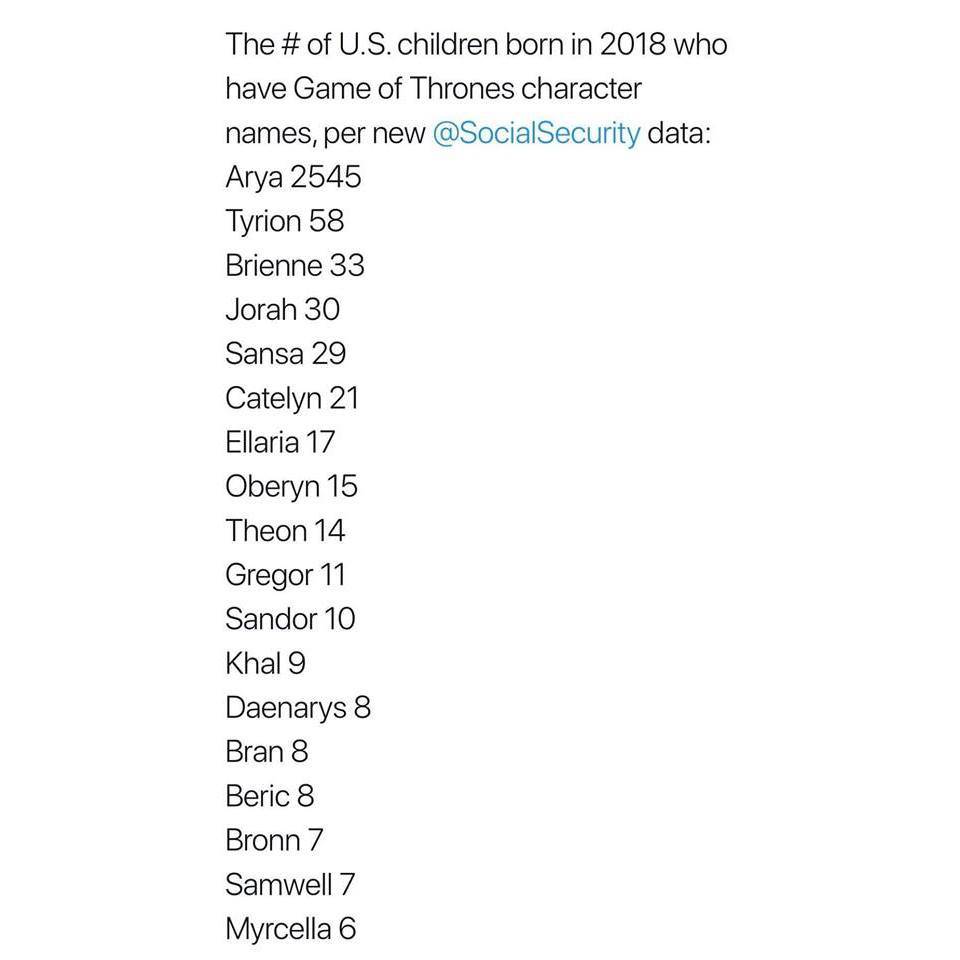Select the 'Tyrion 58' entry
This screenshot has height=960, width=960.
tap(284, 221)
